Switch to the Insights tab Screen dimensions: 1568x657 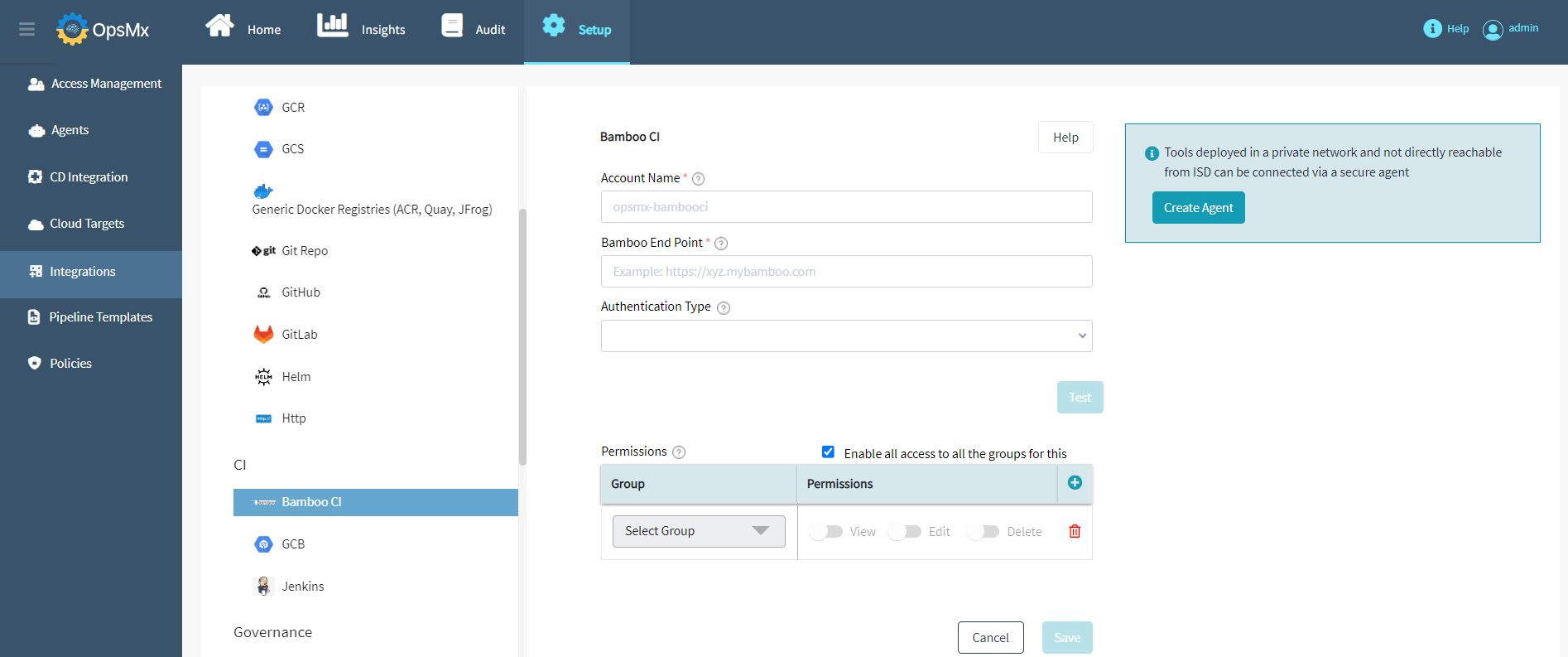(x=362, y=29)
